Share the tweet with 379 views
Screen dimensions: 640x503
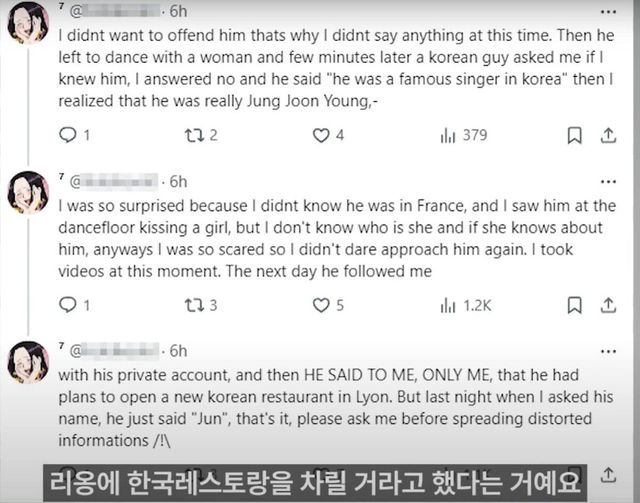click(x=606, y=135)
